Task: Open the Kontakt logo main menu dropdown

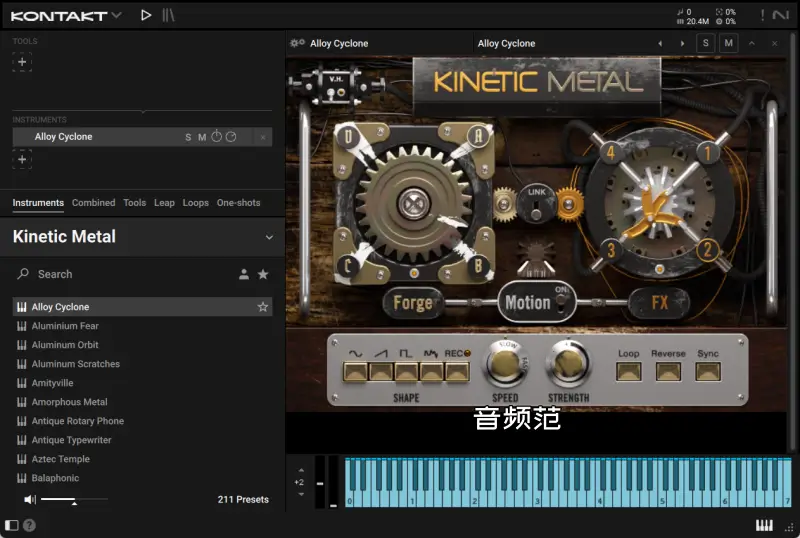Action: (66, 16)
